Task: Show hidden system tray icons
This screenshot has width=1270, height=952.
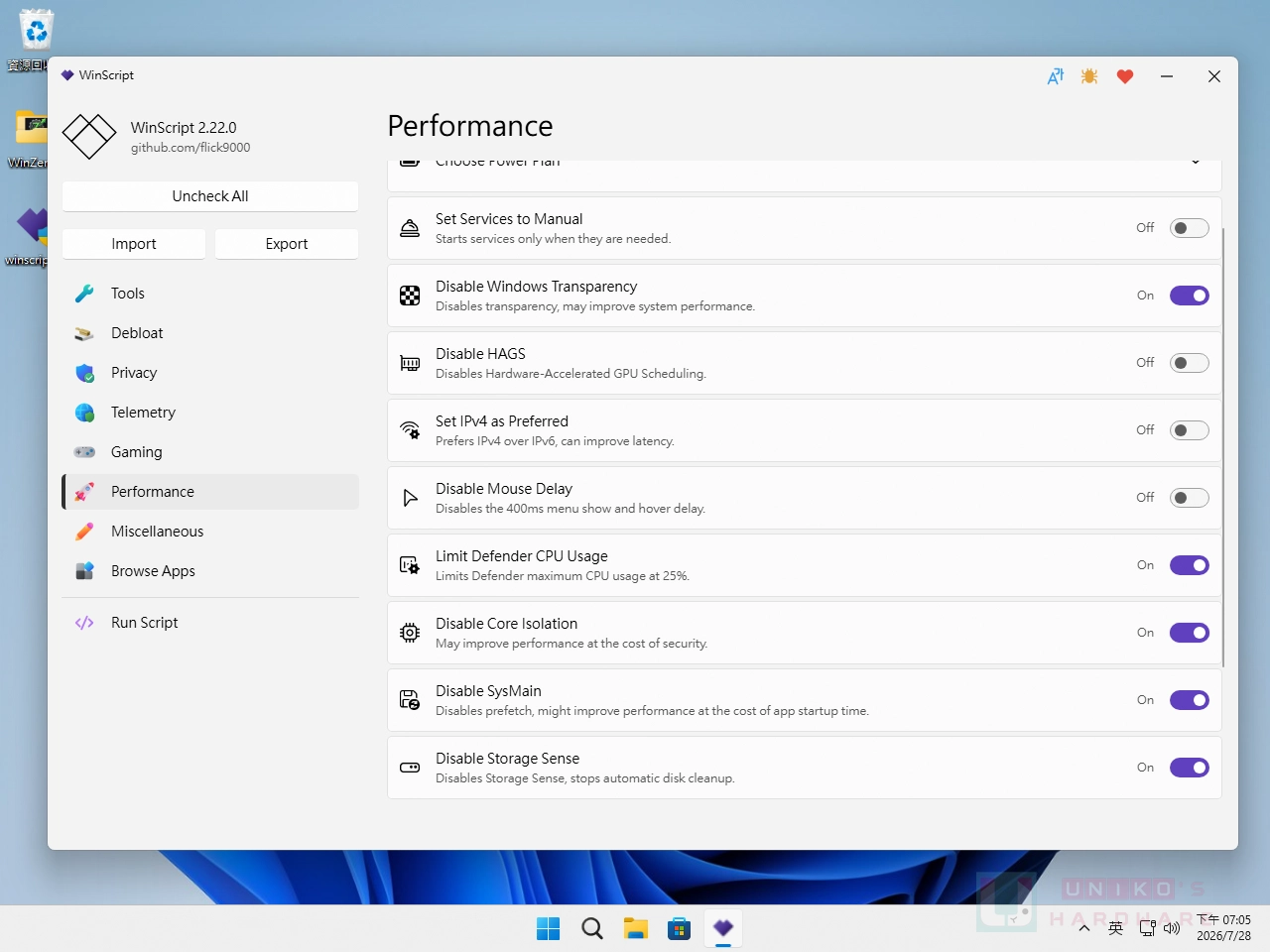Action: (1084, 928)
